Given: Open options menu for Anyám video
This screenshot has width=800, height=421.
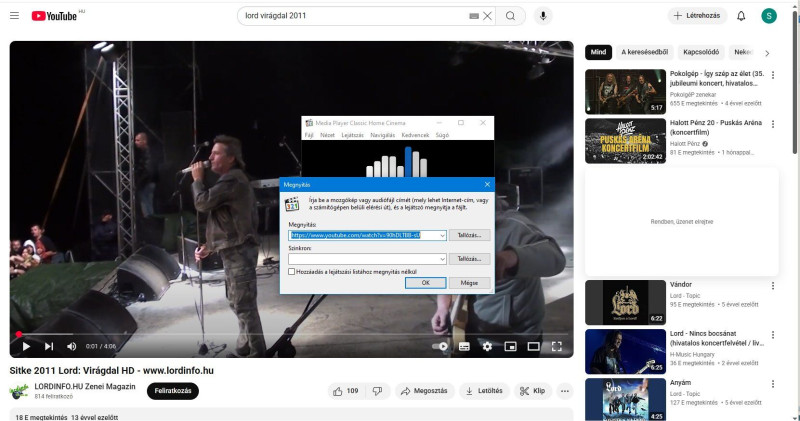Looking at the screenshot, I should (x=773, y=384).
